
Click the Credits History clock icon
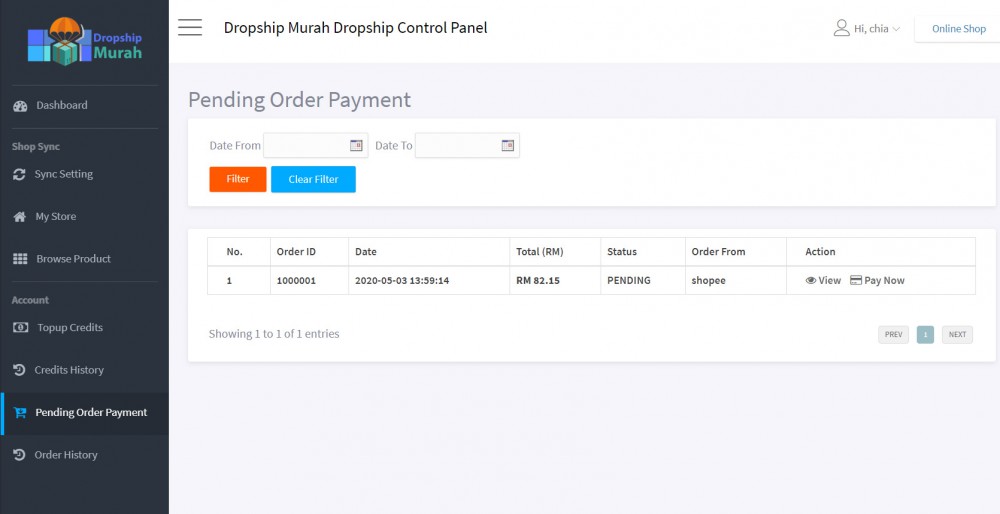click(19, 370)
